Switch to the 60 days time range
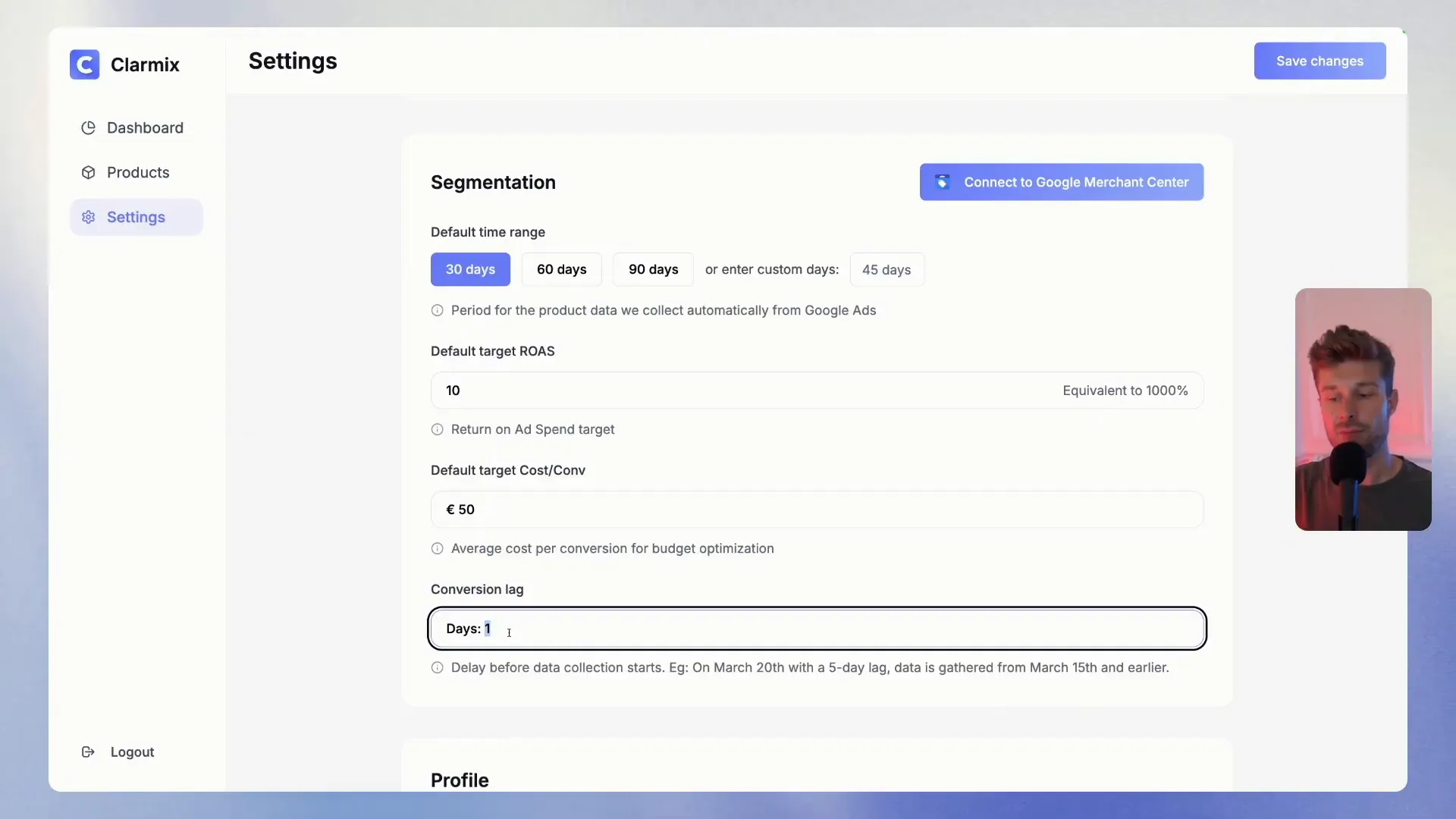The image size is (1456, 819). (561, 269)
